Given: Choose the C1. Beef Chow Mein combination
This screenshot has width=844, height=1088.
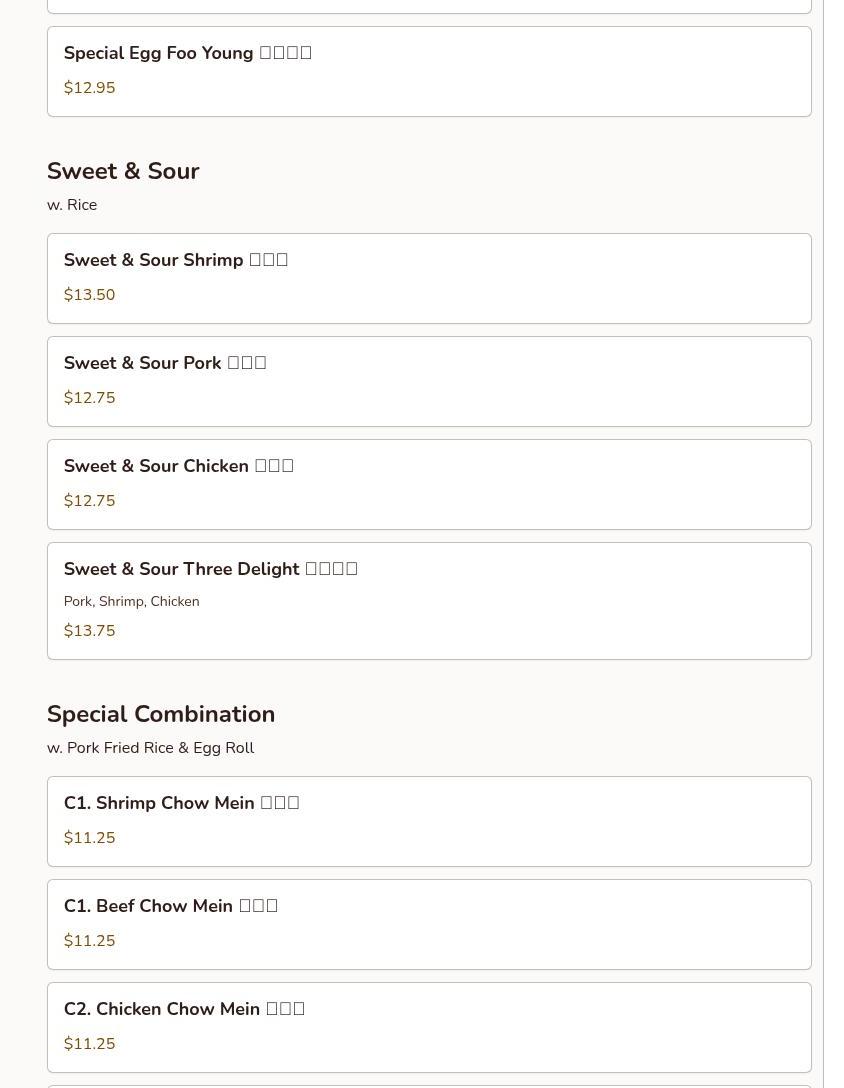Looking at the screenshot, I should (x=170, y=907).
